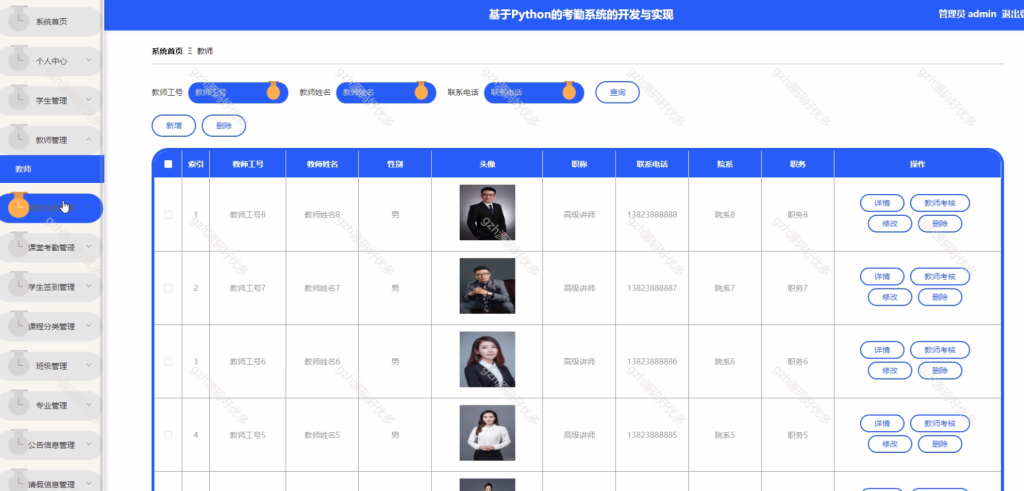This screenshot has height=491, width=1024.
Task: Expand the 课程分类管理 chevron
Action: click(x=89, y=326)
